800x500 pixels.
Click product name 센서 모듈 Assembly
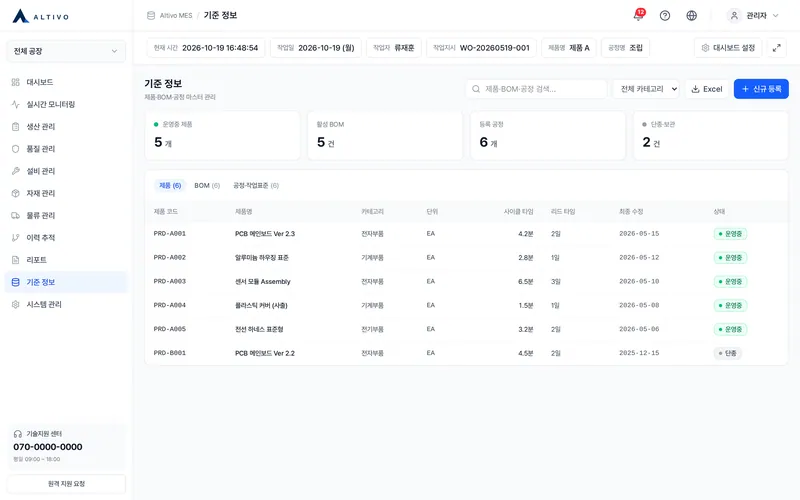click(x=262, y=282)
